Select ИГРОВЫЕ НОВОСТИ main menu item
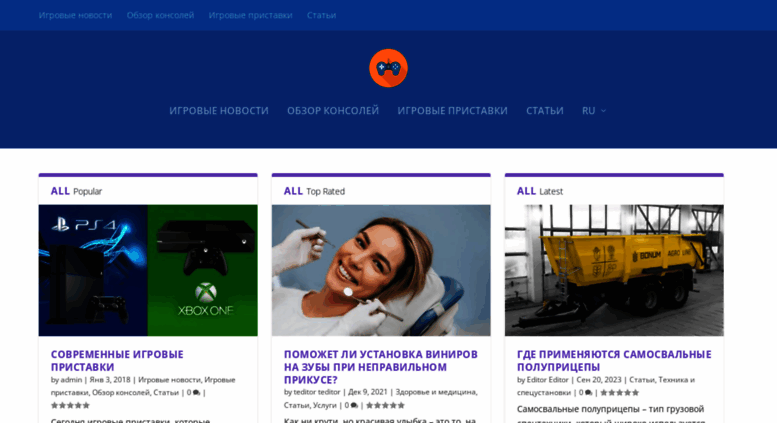 [219, 110]
